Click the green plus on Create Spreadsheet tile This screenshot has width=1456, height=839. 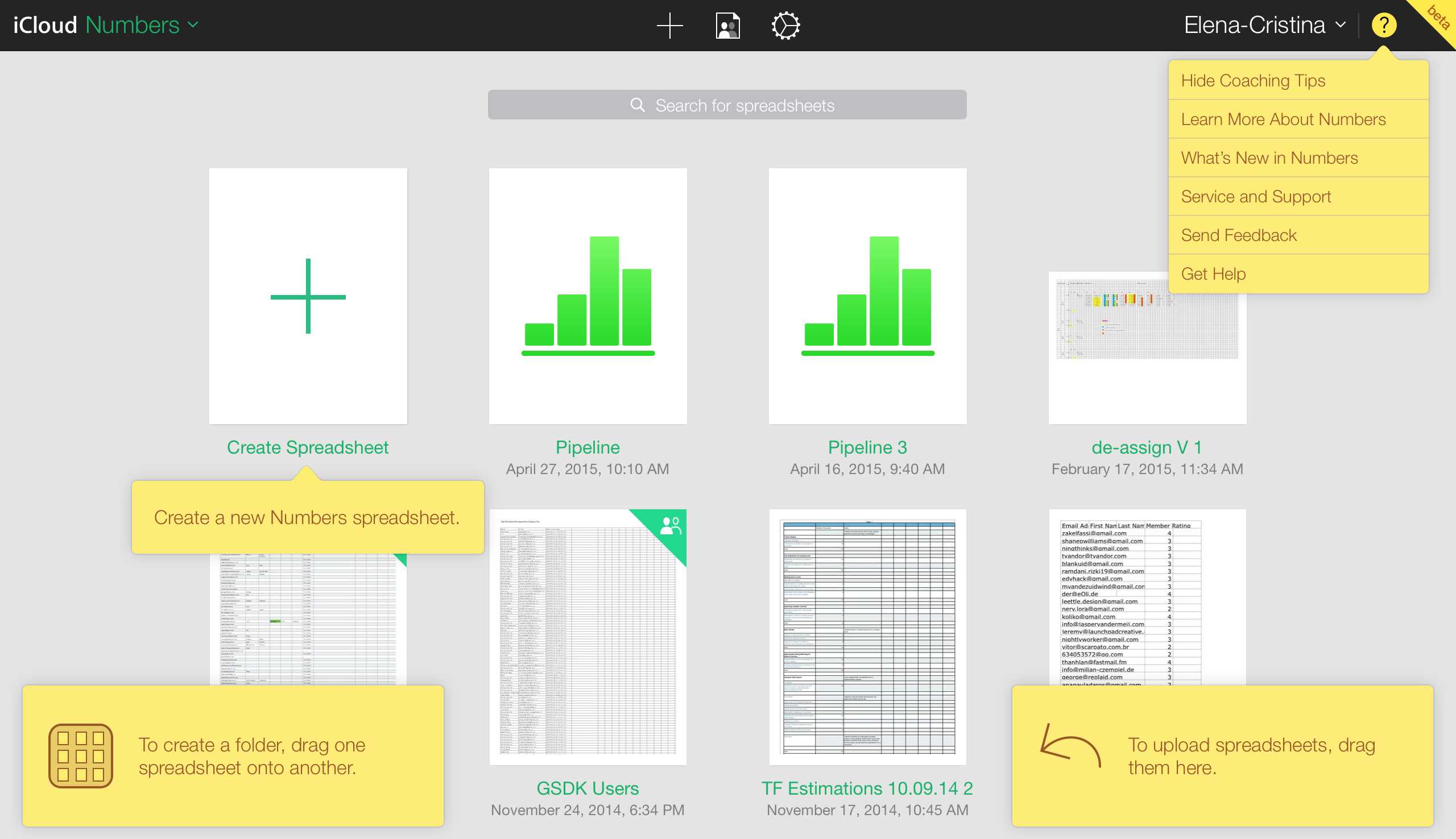coord(308,296)
